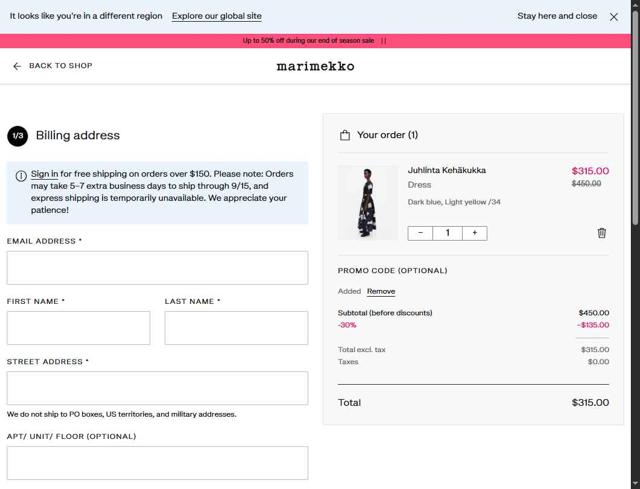This screenshot has height=489, width=640.
Task: Click the struck-through $450.00 original price
Action: coord(586,184)
